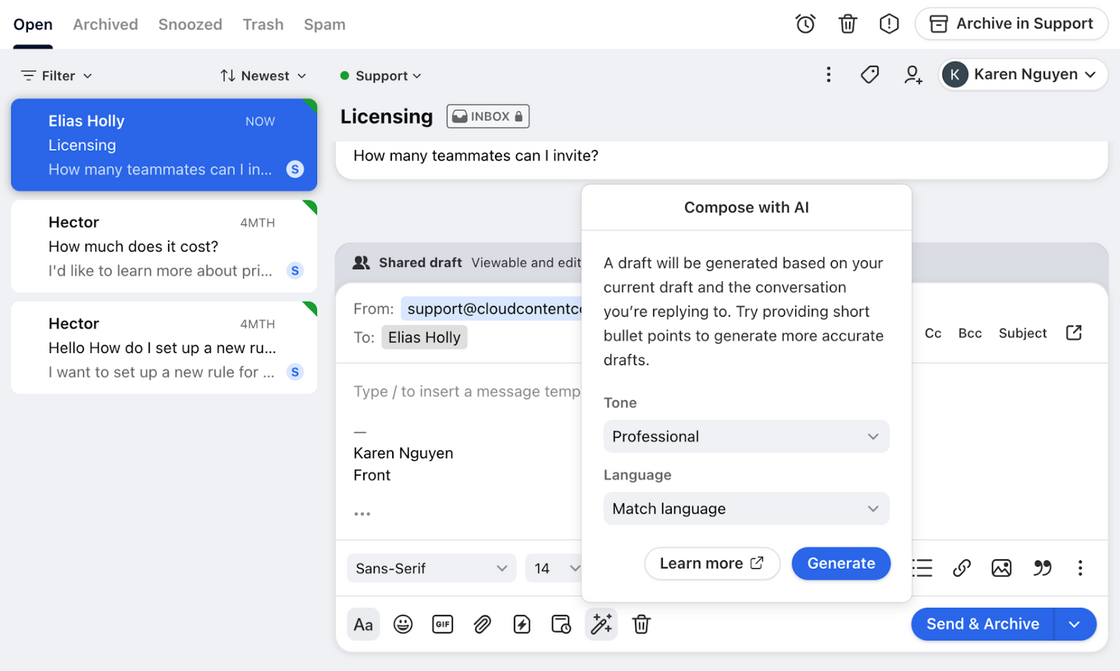The width and height of the screenshot is (1120, 671).
Task: Attach a file with the paperclip icon
Action: click(x=482, y=624)
